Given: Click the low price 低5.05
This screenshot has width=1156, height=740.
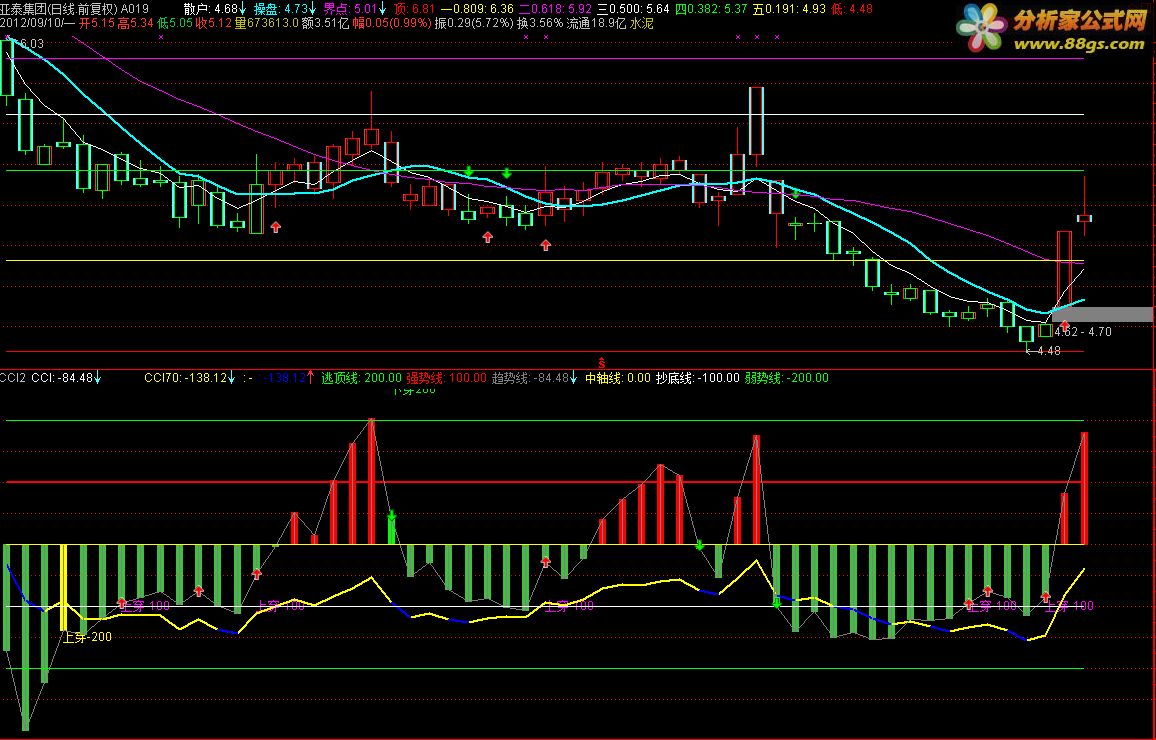Looking at the screenshot, I should pos(175,23).
